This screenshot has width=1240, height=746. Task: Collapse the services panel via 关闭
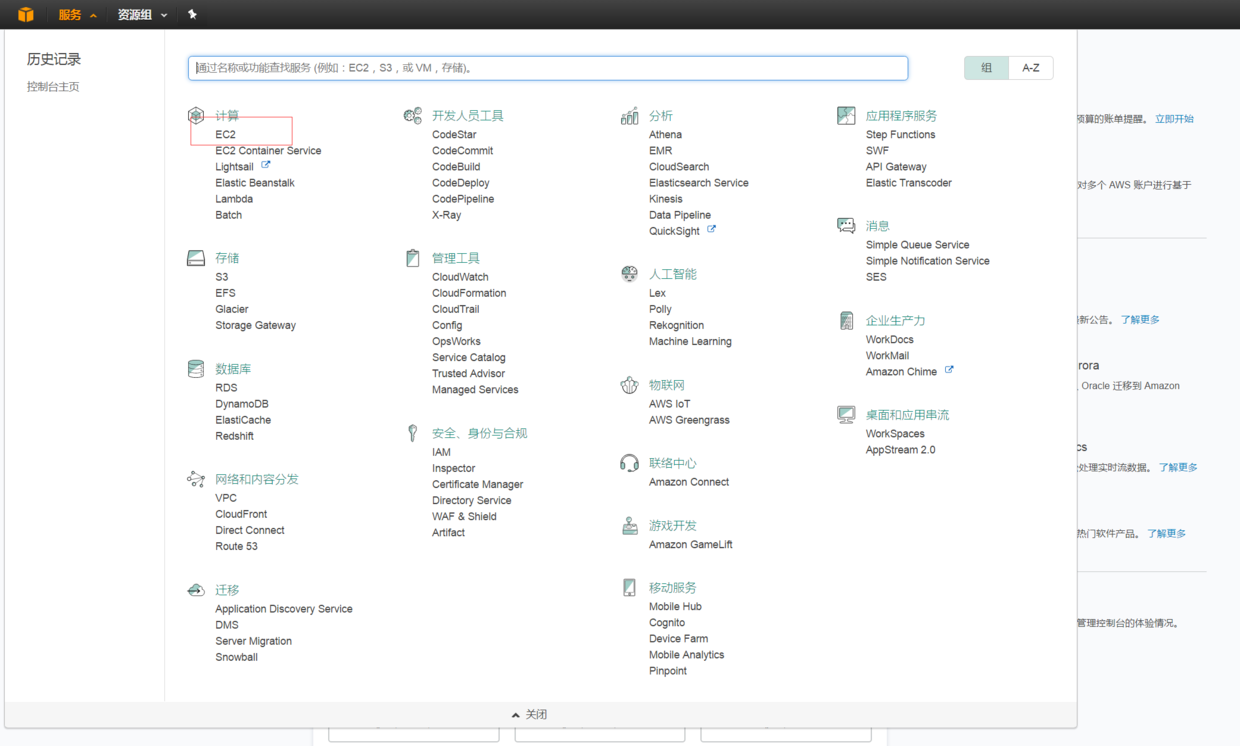coord(530,714)
